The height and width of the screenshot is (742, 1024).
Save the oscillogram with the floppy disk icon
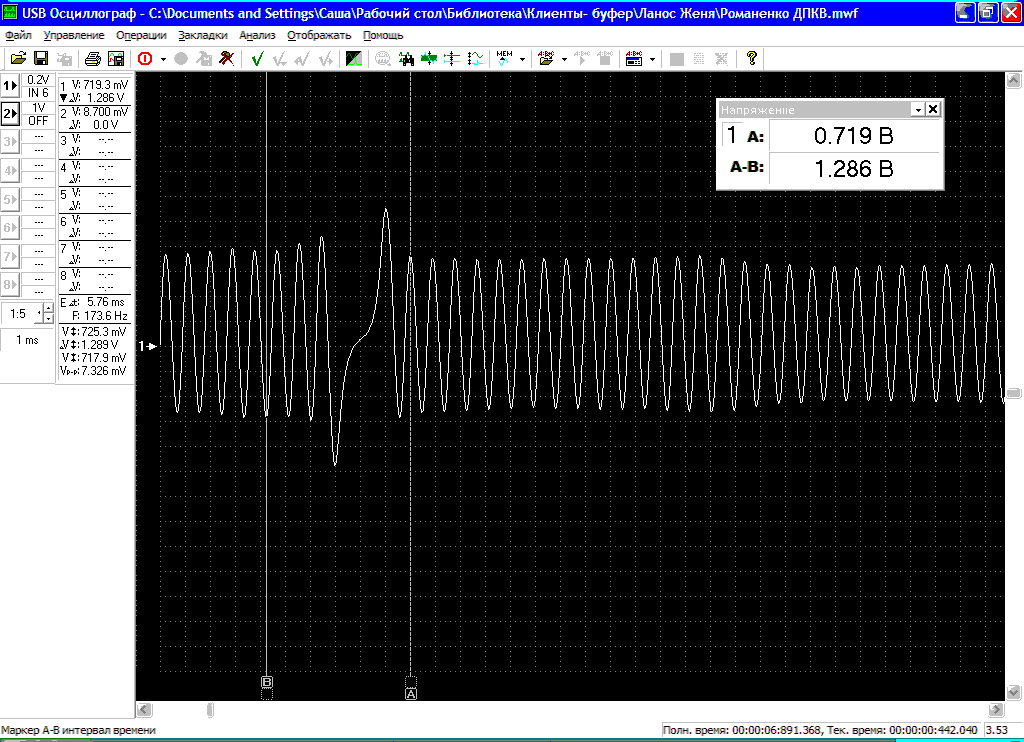(40, 59)
